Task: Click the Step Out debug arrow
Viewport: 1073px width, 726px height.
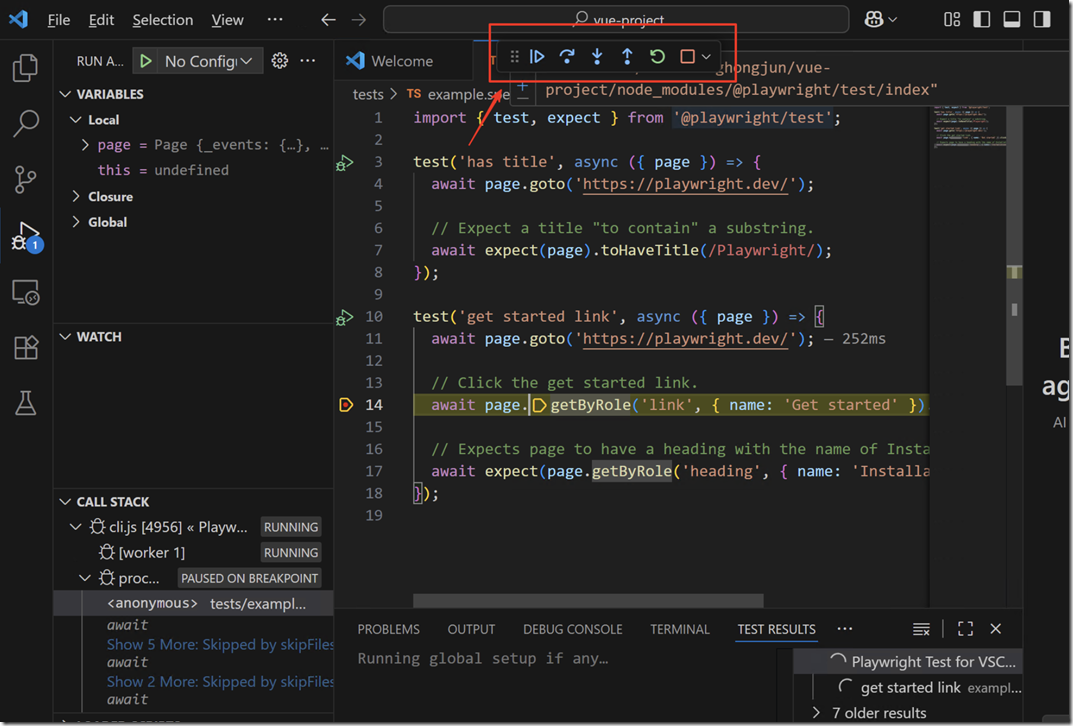Action: (627, 57)
